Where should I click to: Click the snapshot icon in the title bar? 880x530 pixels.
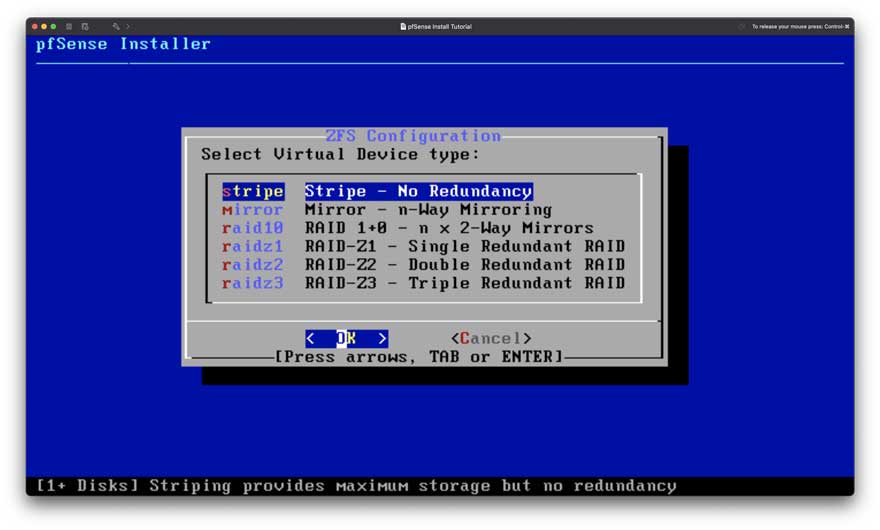tap(85, 26)
